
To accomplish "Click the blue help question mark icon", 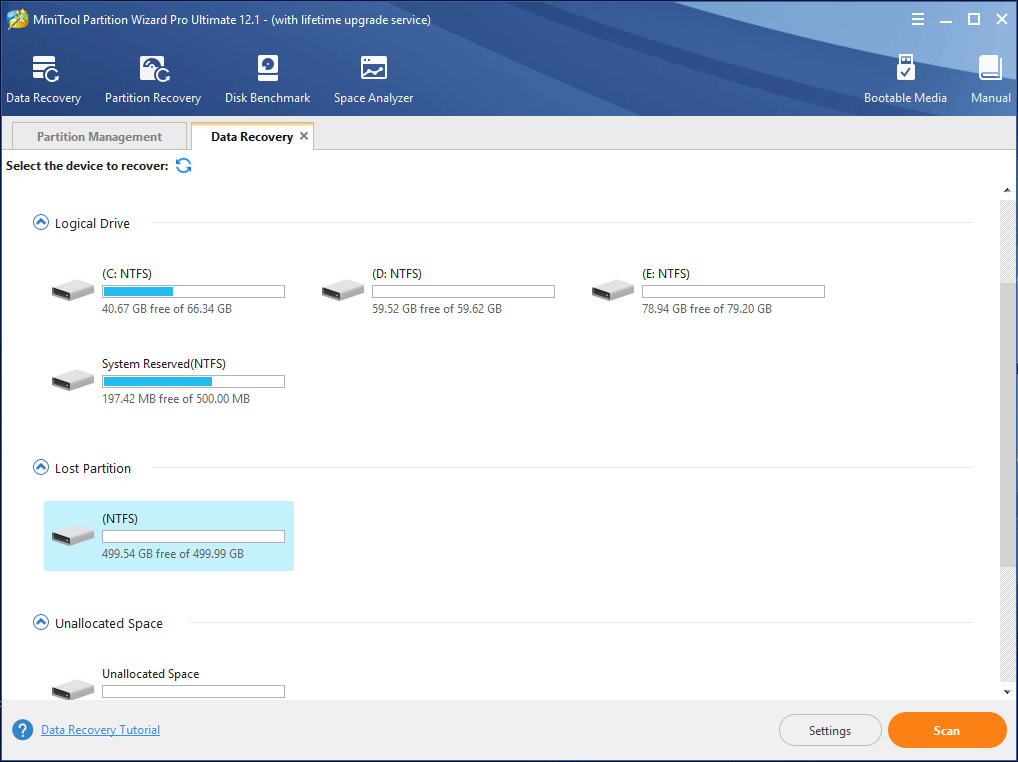I will coord(23,730).
